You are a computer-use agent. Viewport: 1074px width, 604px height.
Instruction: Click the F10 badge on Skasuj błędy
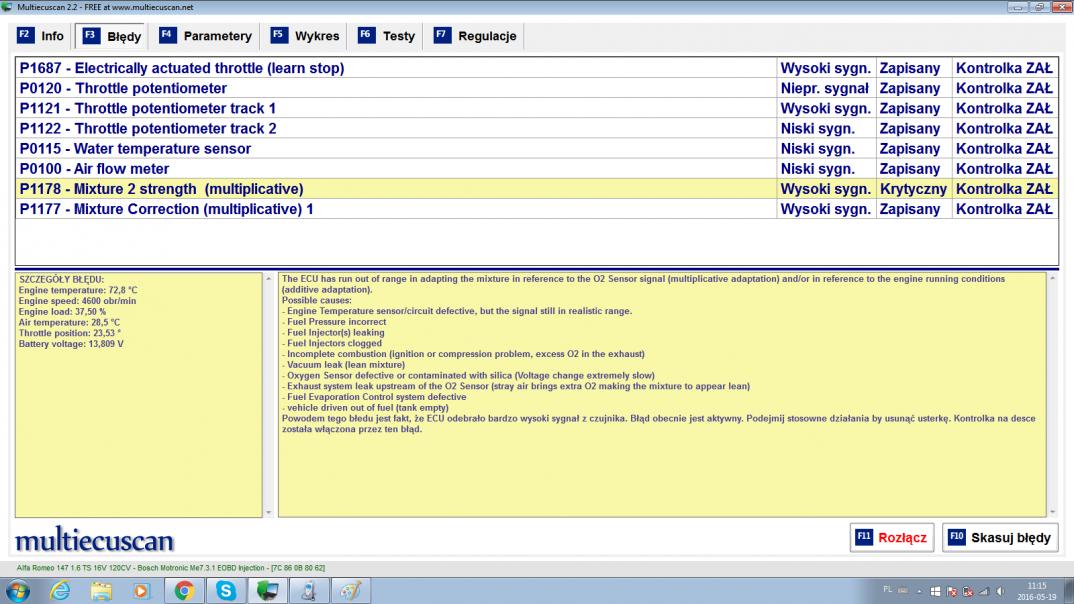[x=957, y=536]
